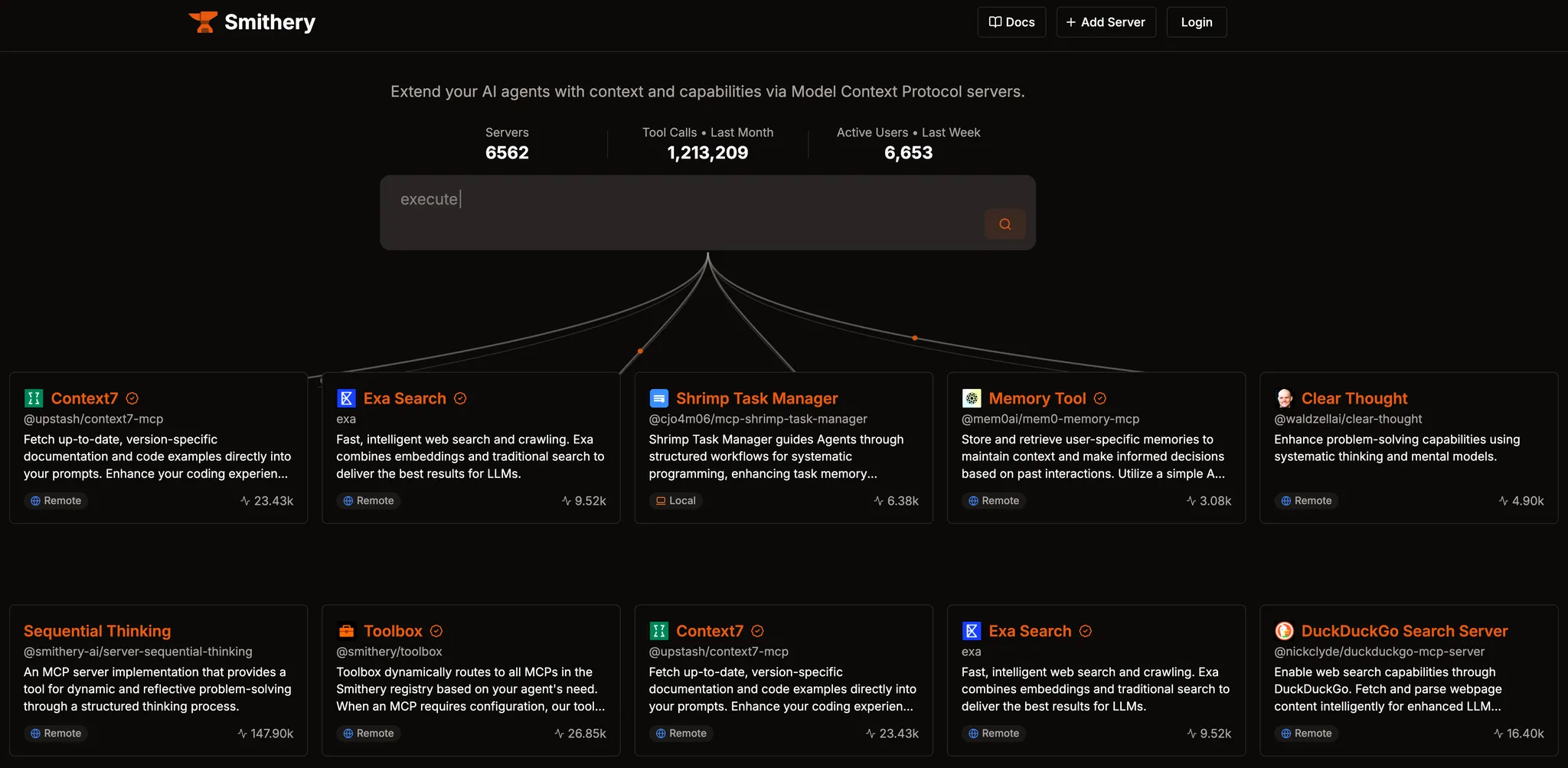1568x768 pixels.
Task: Focus the search field containing "execute"
Action: click(707, 212)
